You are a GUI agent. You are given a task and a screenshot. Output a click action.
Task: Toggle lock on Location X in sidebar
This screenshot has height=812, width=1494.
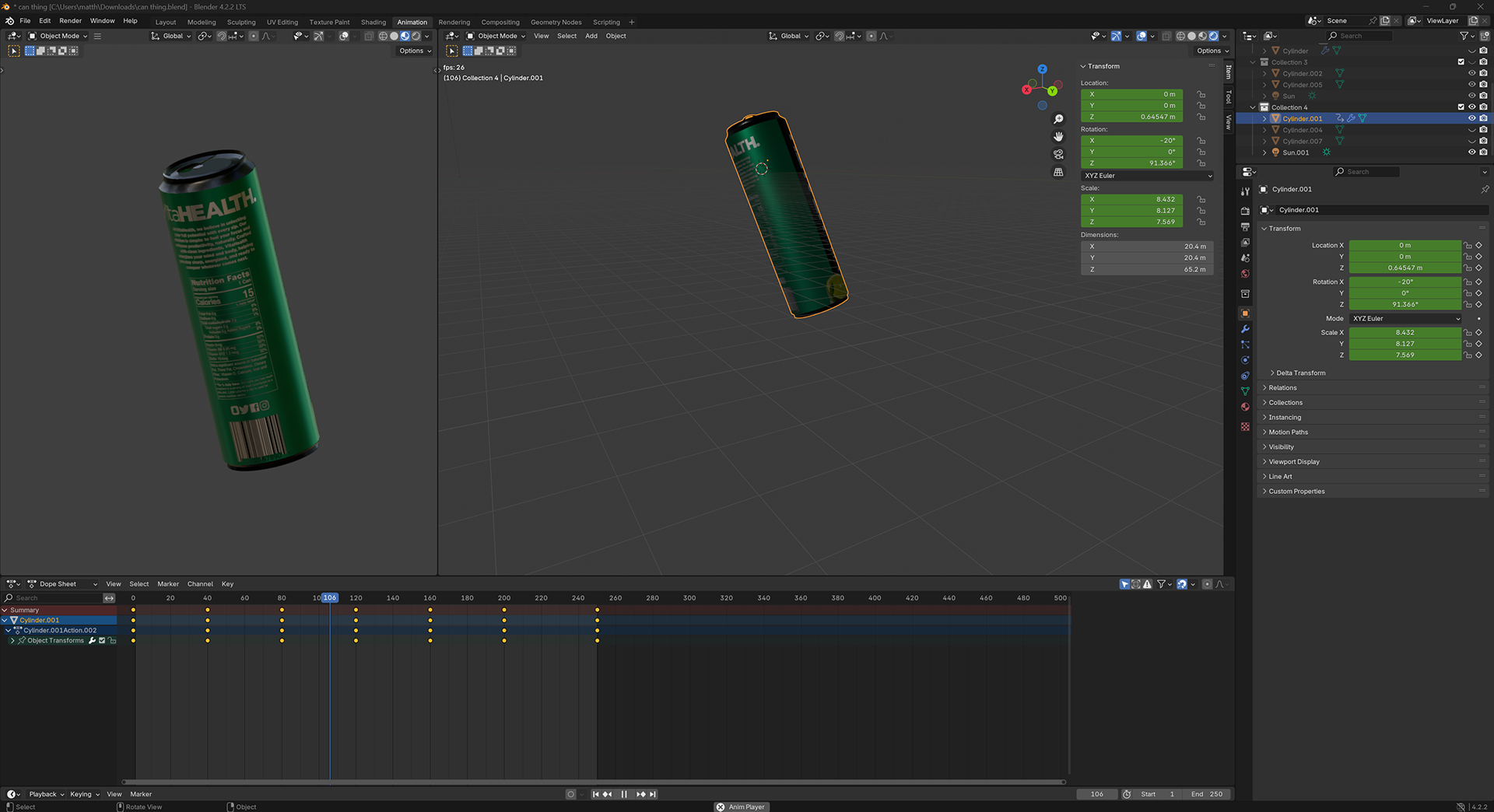(x=1201, y=94)
